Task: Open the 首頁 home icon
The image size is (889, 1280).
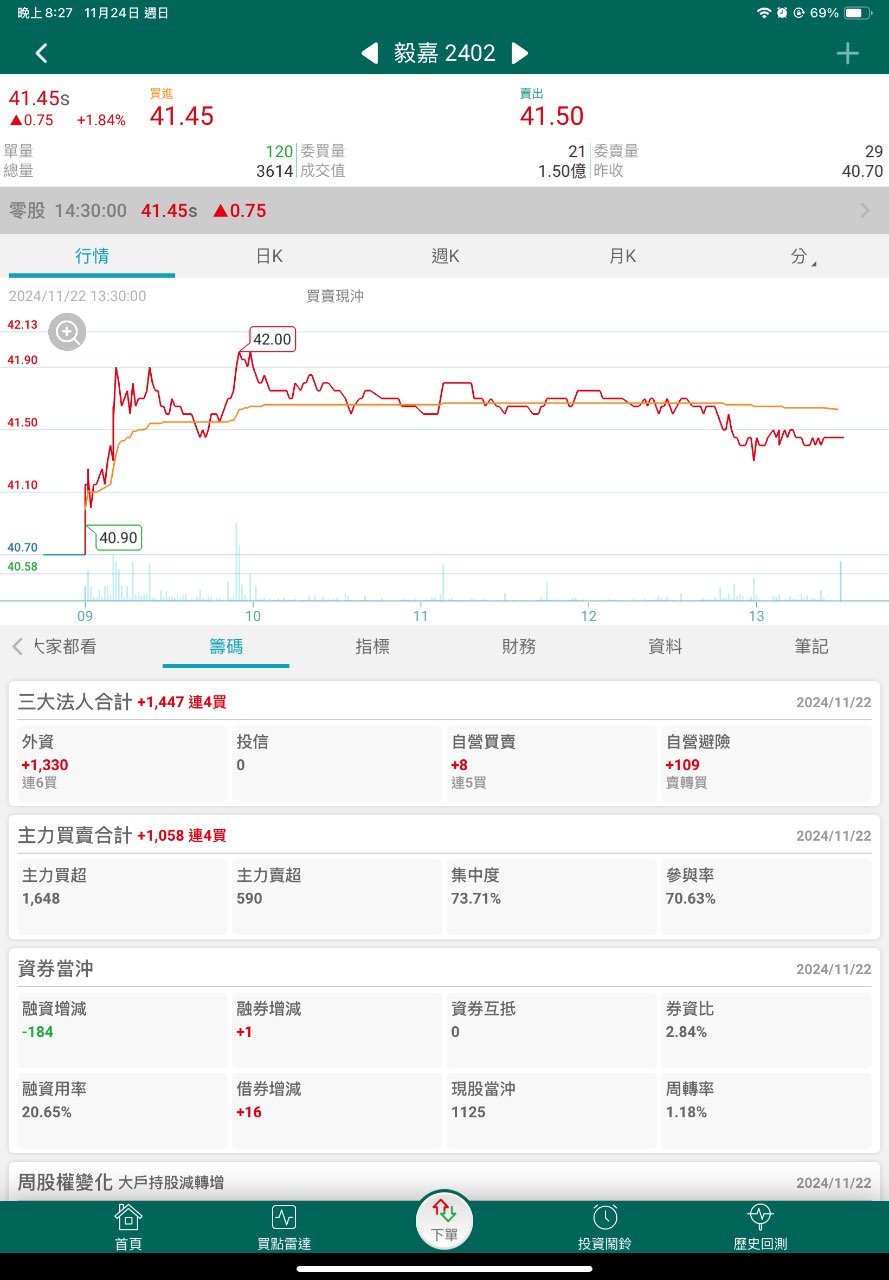Action: [x=128, y=1226]
